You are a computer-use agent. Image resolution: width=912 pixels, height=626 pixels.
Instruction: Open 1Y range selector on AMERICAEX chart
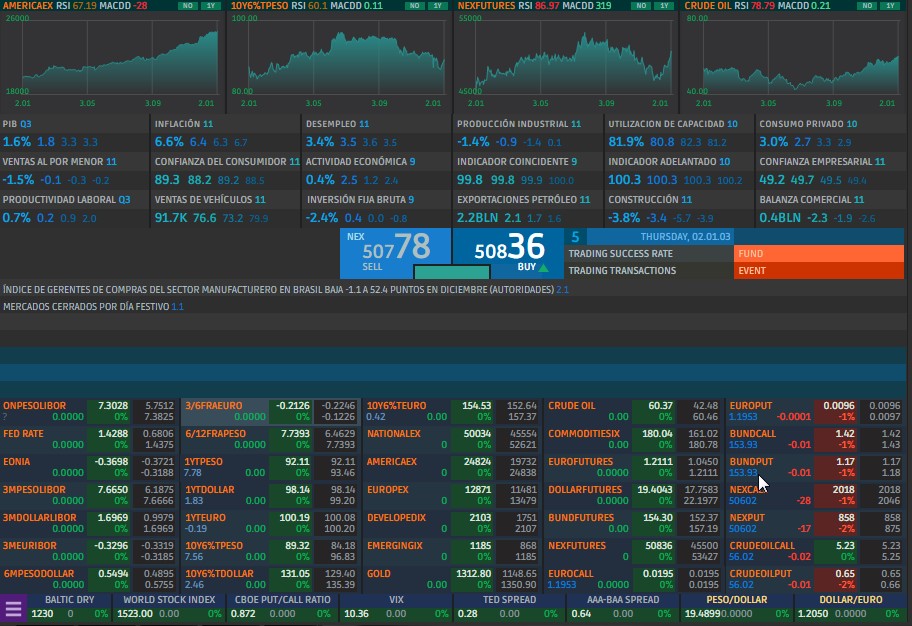tap(211, 6)
